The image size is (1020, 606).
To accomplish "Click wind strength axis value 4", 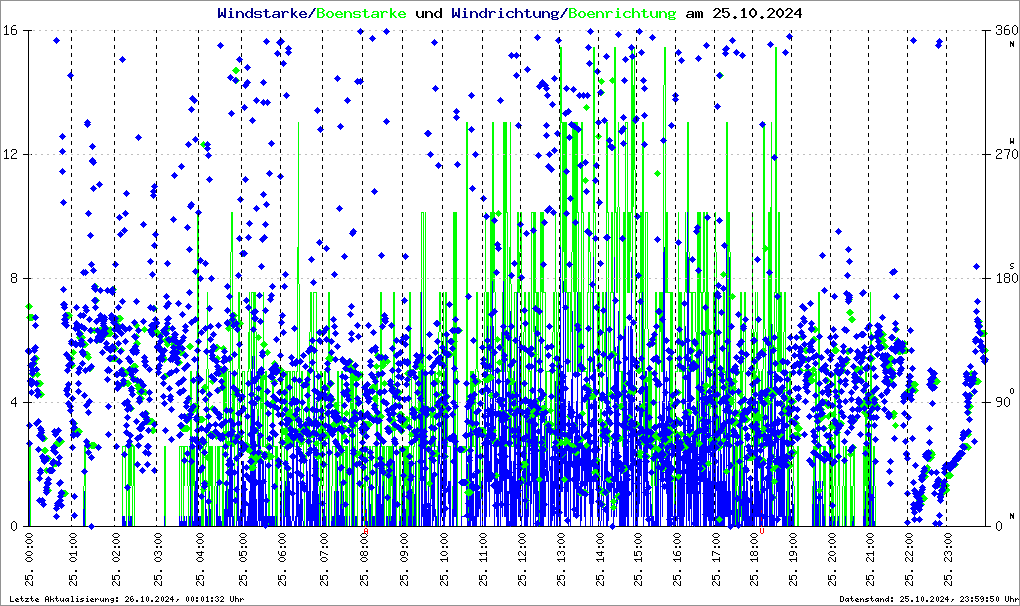I will pos(12,402).
